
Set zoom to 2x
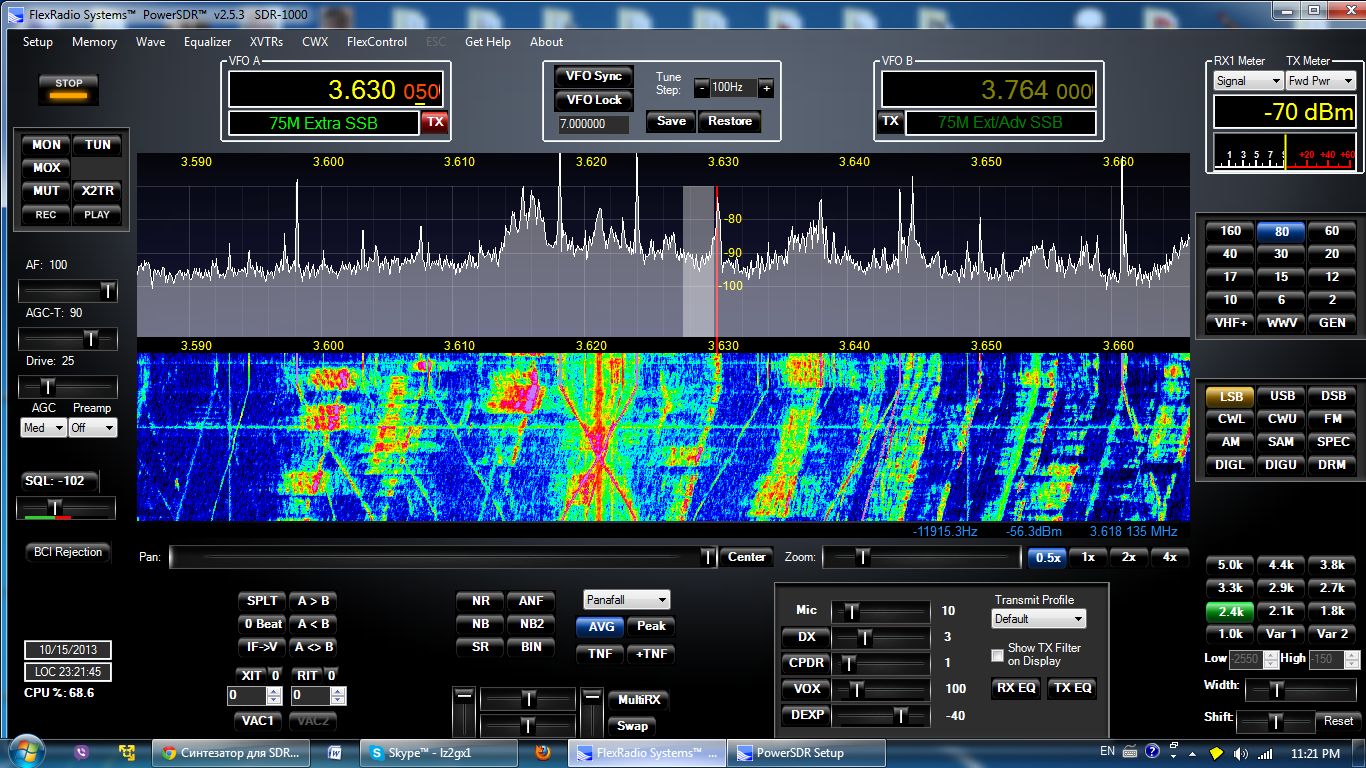1128,557
